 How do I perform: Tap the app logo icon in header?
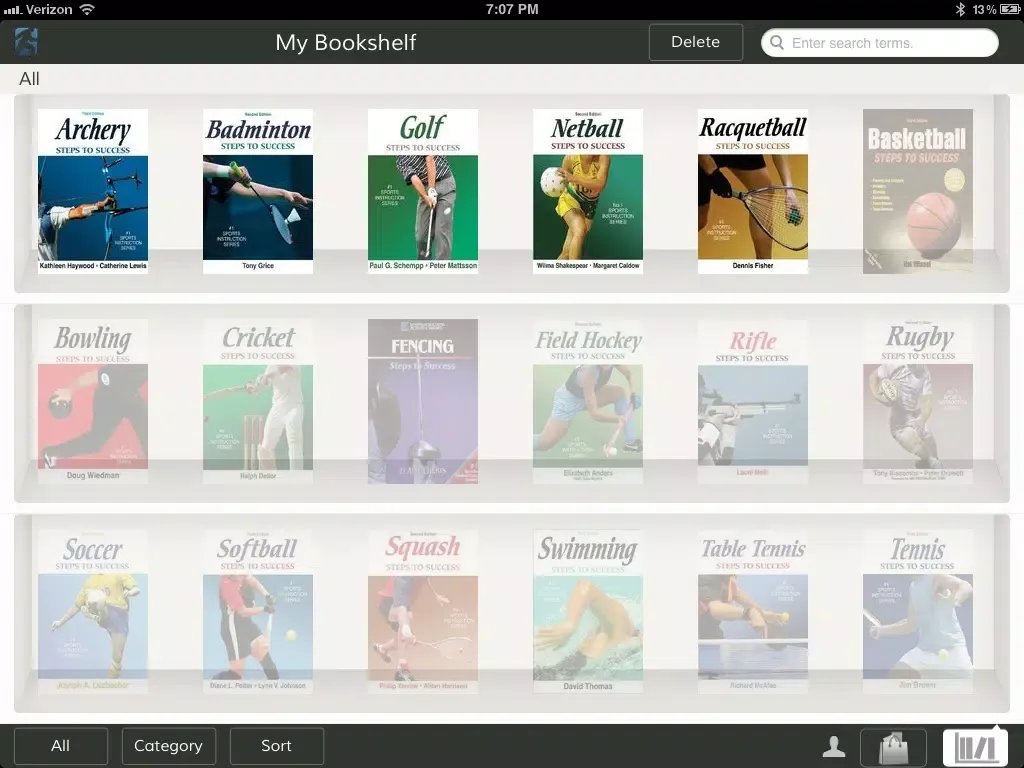coord(26,42)
